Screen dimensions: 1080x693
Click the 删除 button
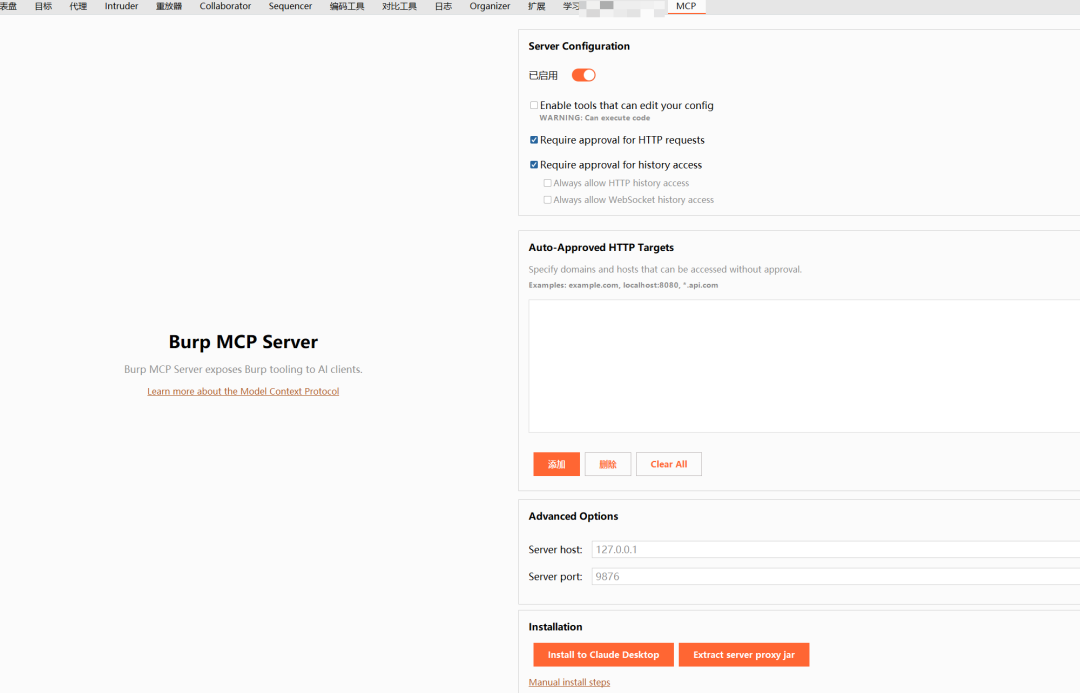[x=608, y=464]
